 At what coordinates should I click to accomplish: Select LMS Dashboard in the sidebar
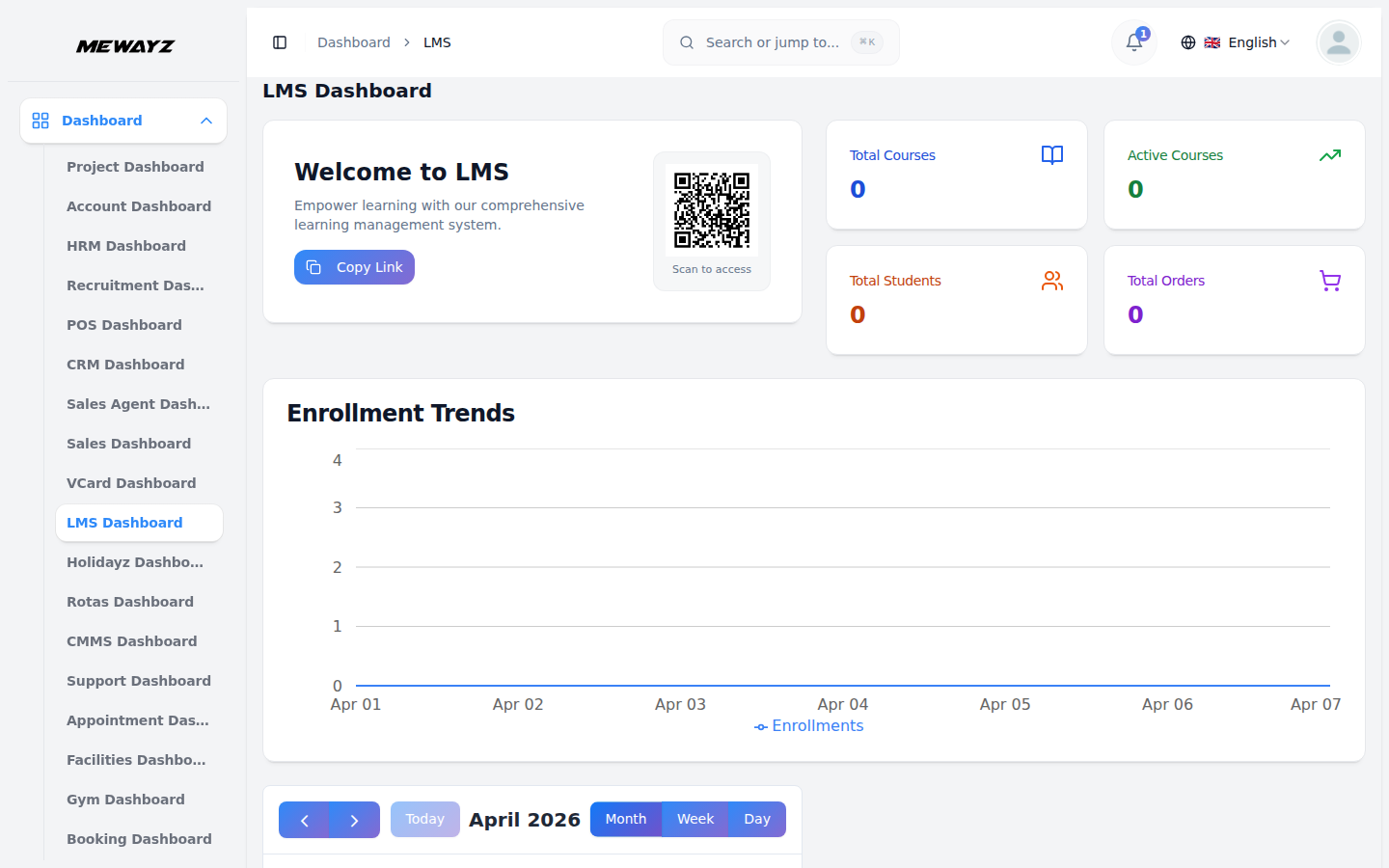[x=124, y=522]
